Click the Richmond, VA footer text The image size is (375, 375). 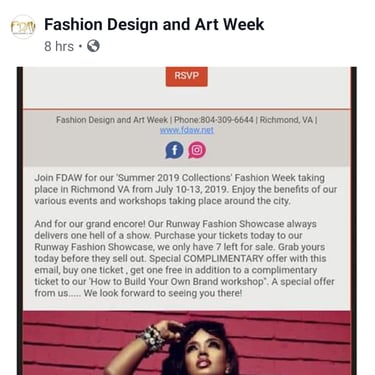[286, 120]
